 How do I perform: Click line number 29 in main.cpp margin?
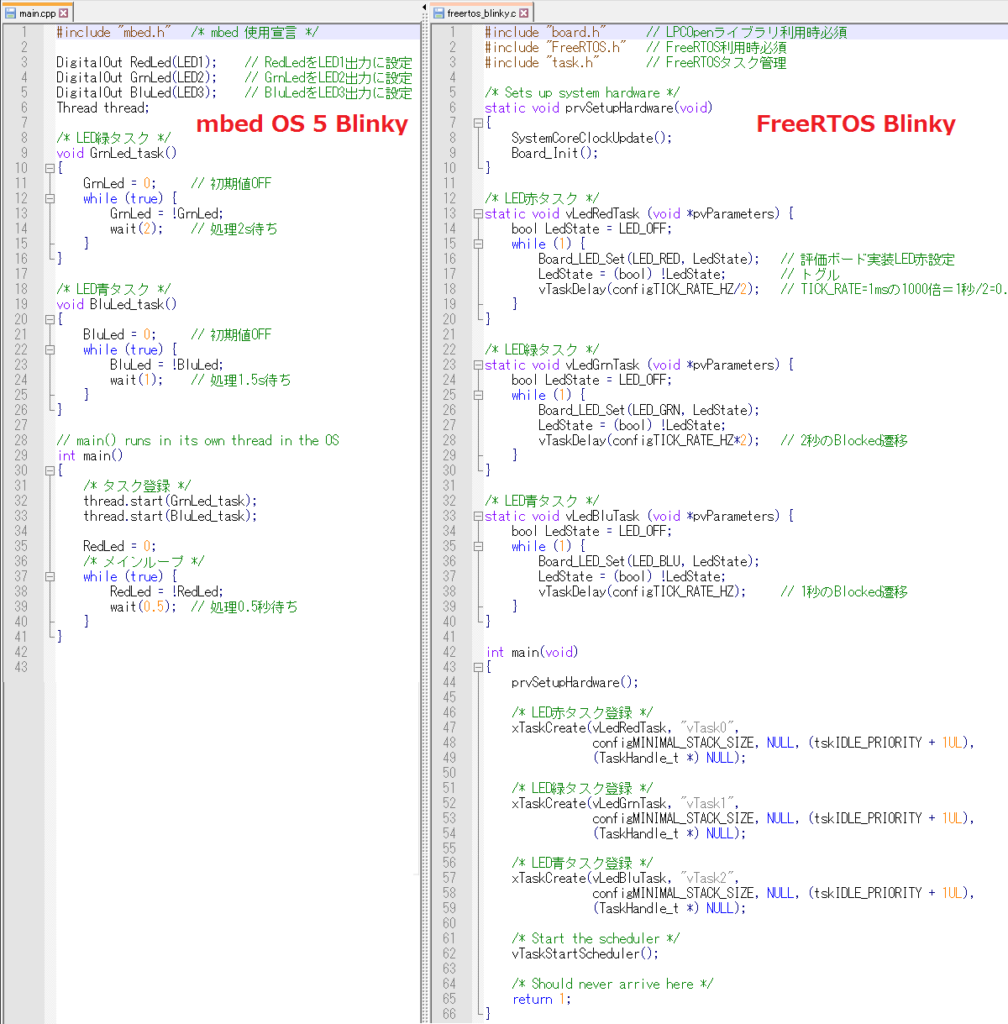click(22, 455)
